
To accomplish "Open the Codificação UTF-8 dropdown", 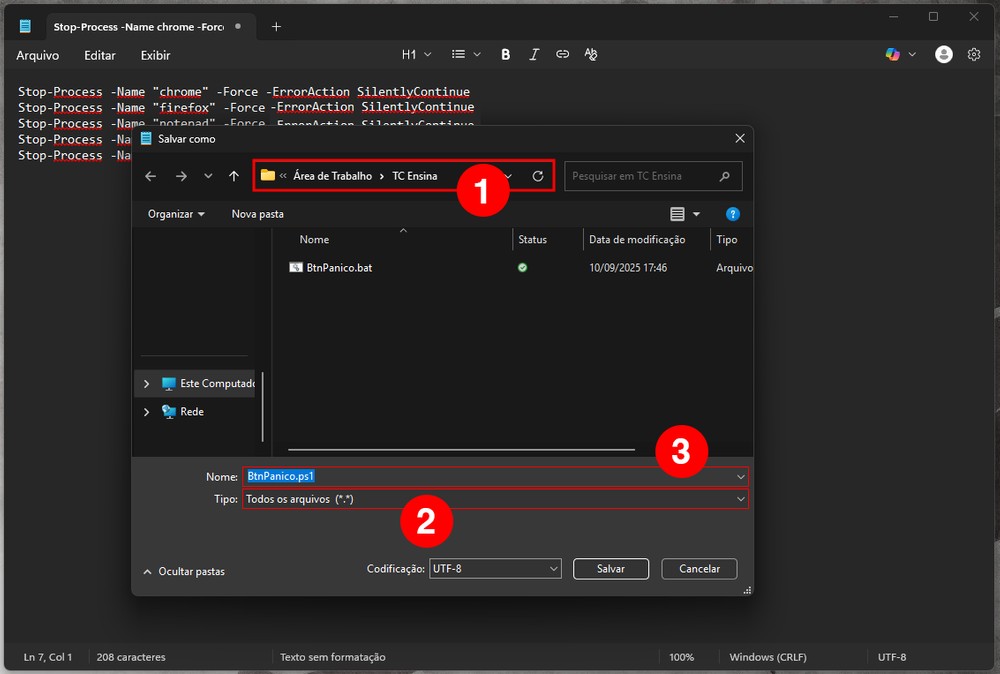I will click(x=495, y=569).
